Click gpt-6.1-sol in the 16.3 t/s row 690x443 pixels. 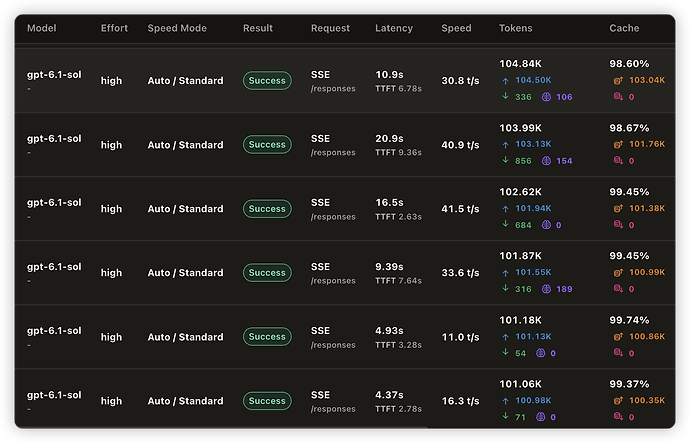[x=54, y=395]
